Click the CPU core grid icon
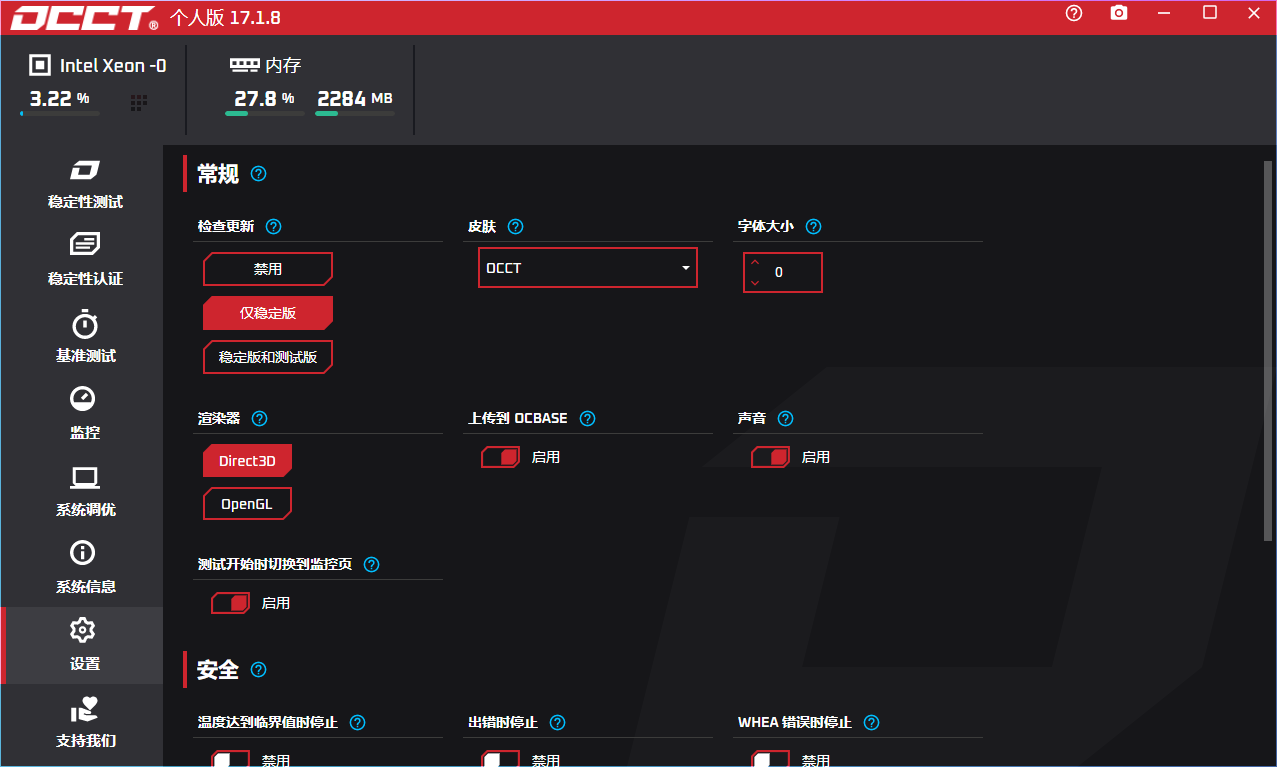The width and height of the screenshot is (1277, 767). tap(139, 102)
